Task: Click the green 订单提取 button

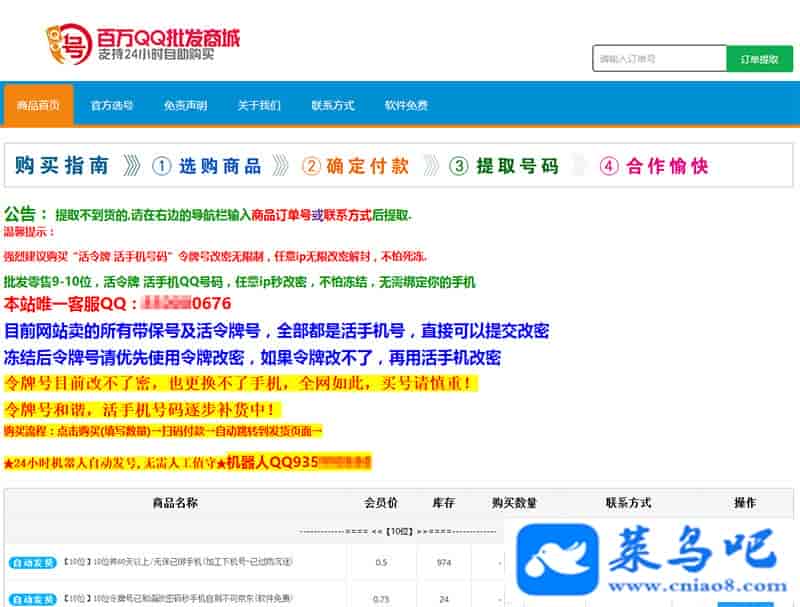Action: tap(760, 59)
